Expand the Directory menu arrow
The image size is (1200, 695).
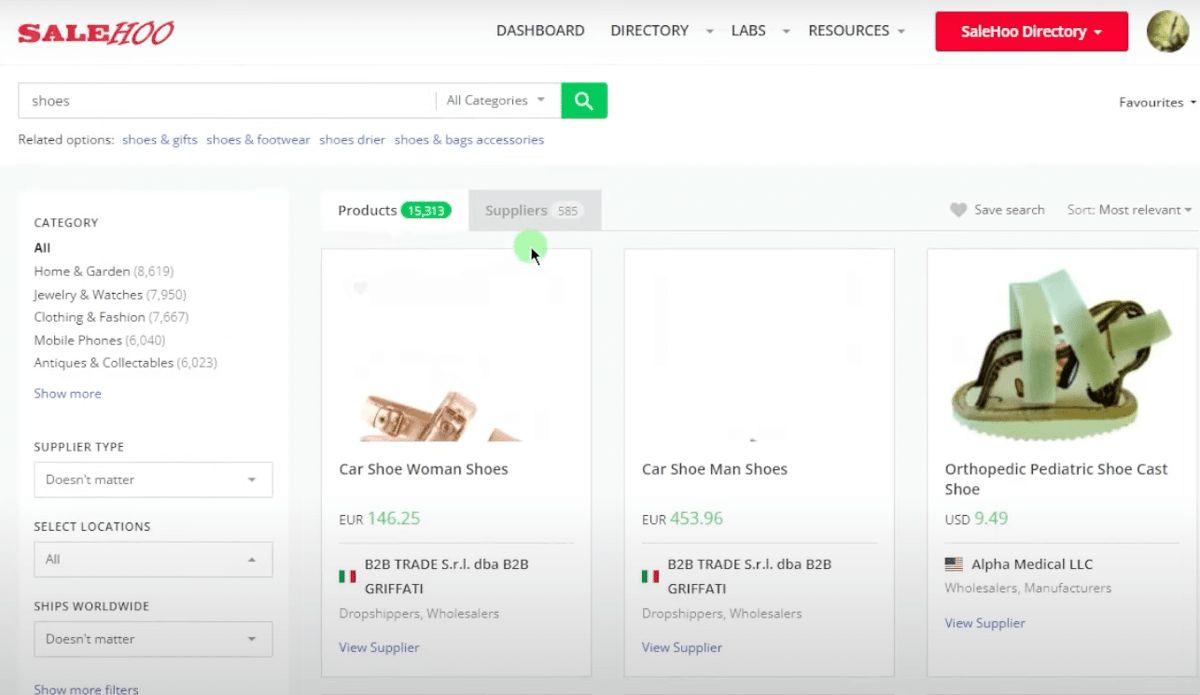click(x=709, y=32)
